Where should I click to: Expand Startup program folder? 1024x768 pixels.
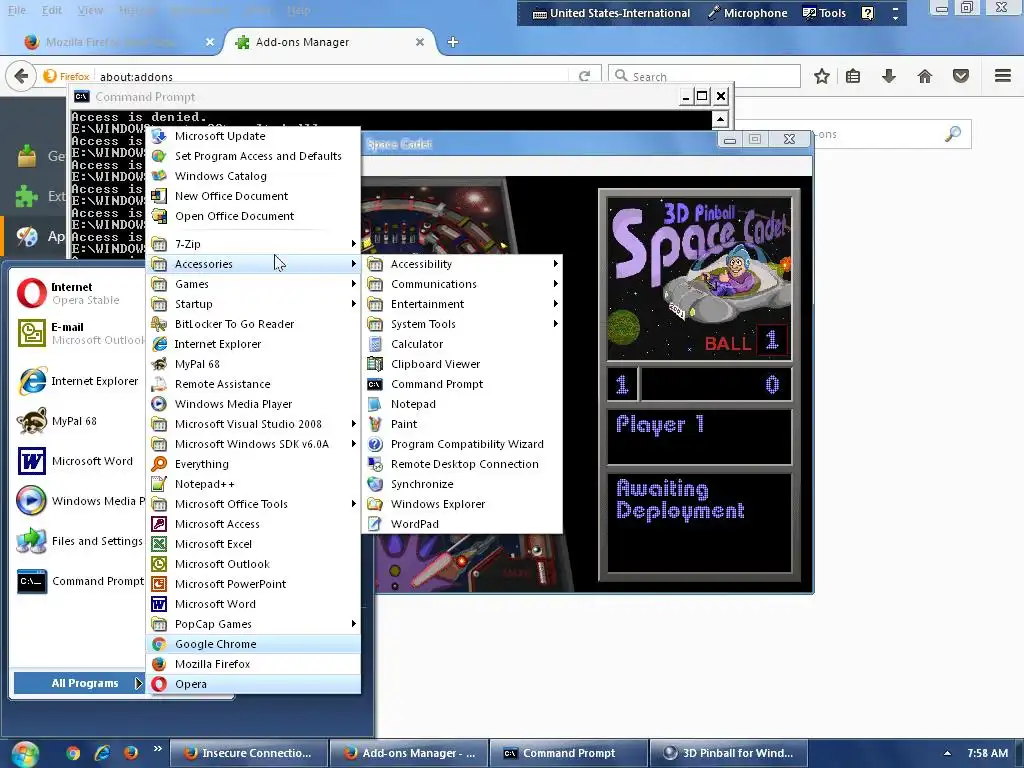(253, 304)
